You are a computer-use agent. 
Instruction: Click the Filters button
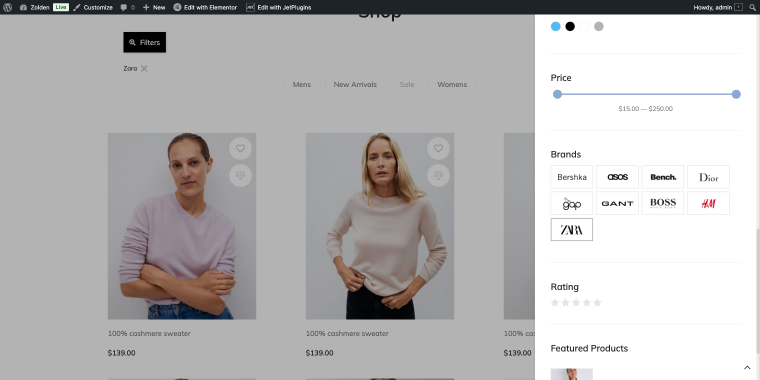click(x=144, y=42)
